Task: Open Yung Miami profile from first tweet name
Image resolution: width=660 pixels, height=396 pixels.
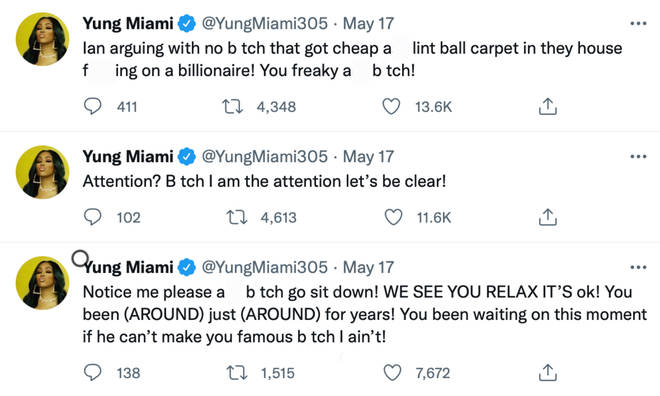Action: click(x=128, y=24)
